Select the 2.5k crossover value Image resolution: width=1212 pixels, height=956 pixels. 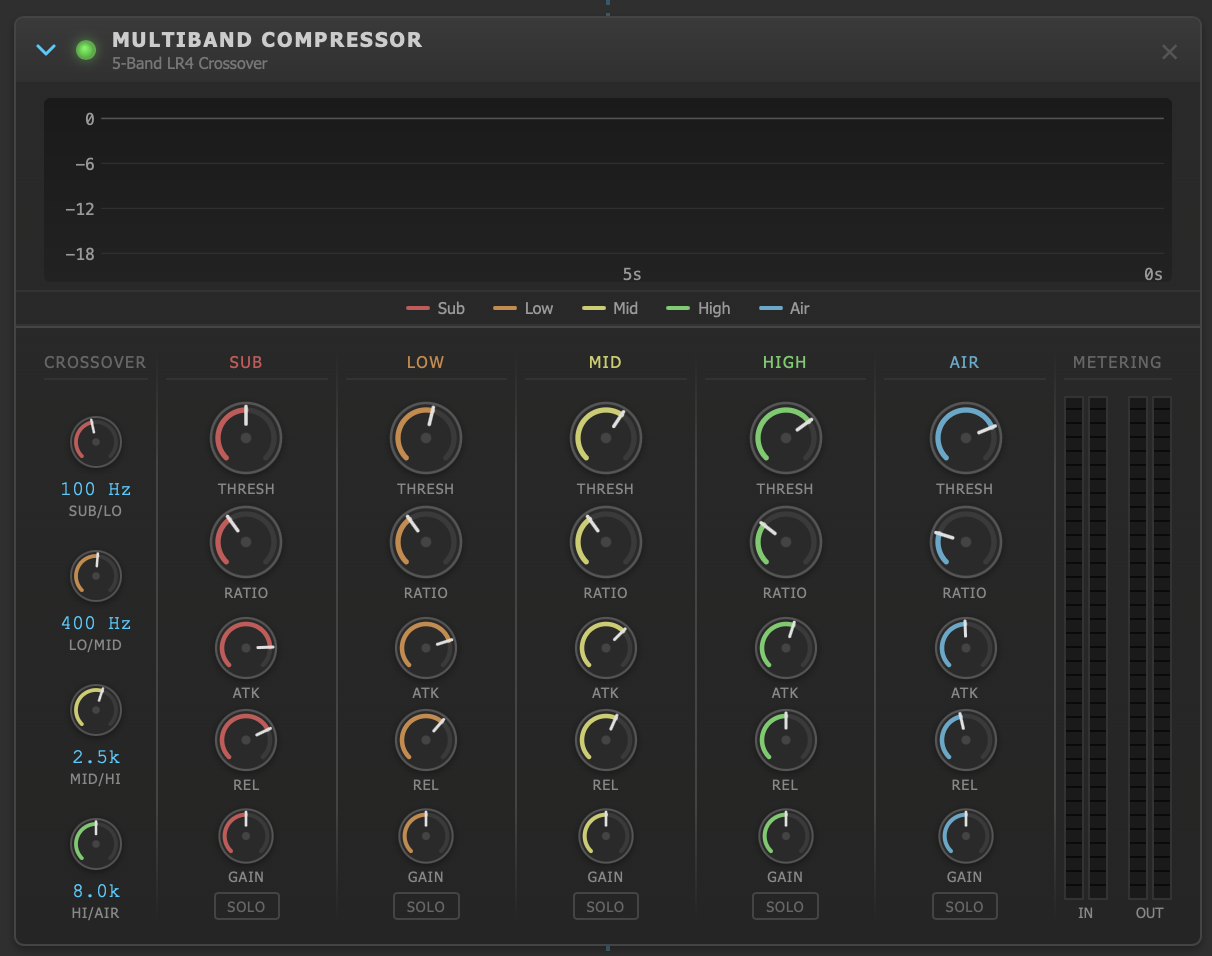coord(96,757)
